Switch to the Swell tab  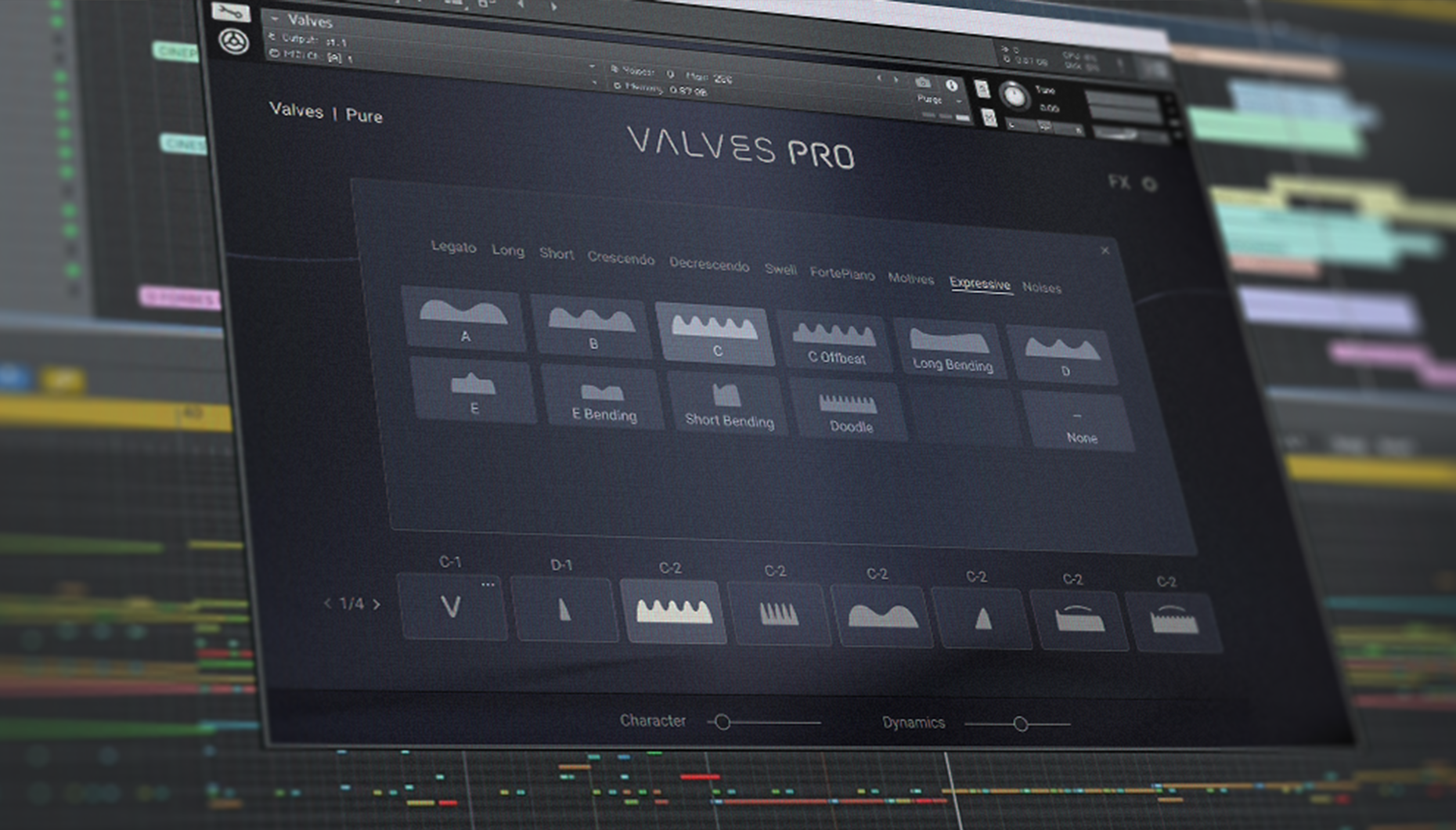780,269
